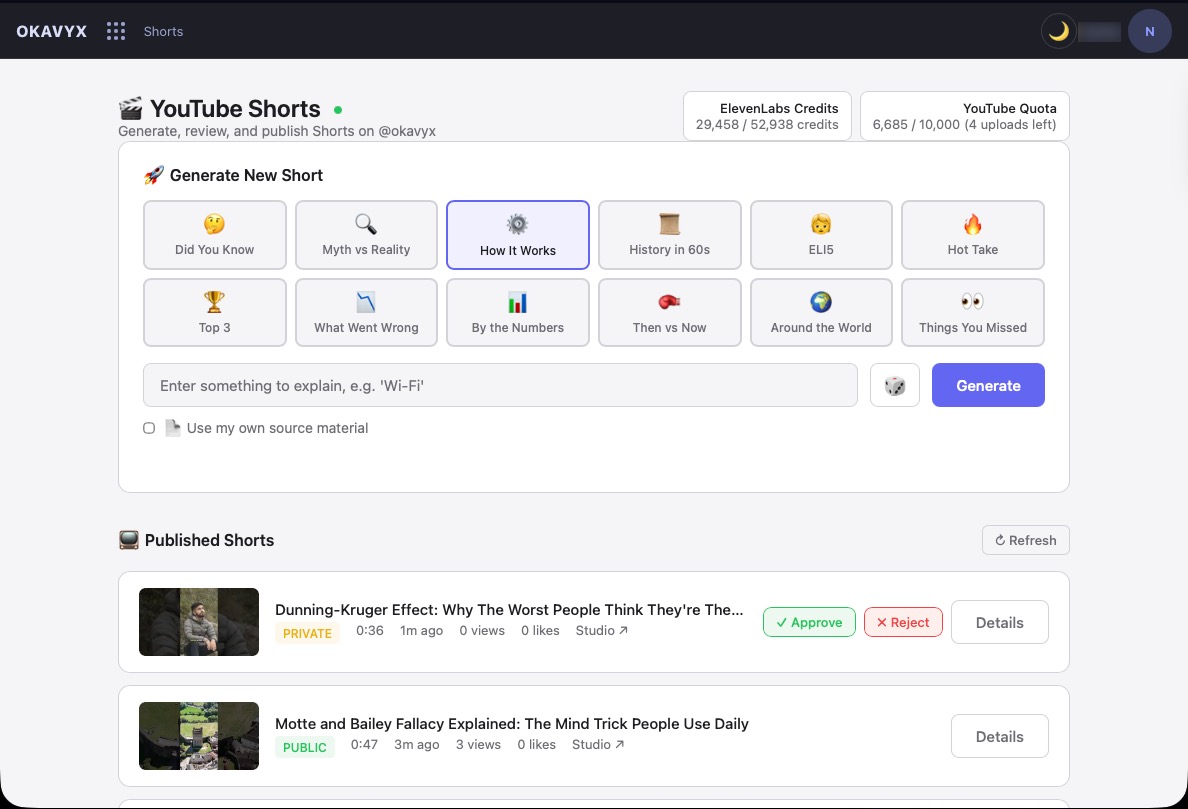Select the Myth vs Reality format

366,235
